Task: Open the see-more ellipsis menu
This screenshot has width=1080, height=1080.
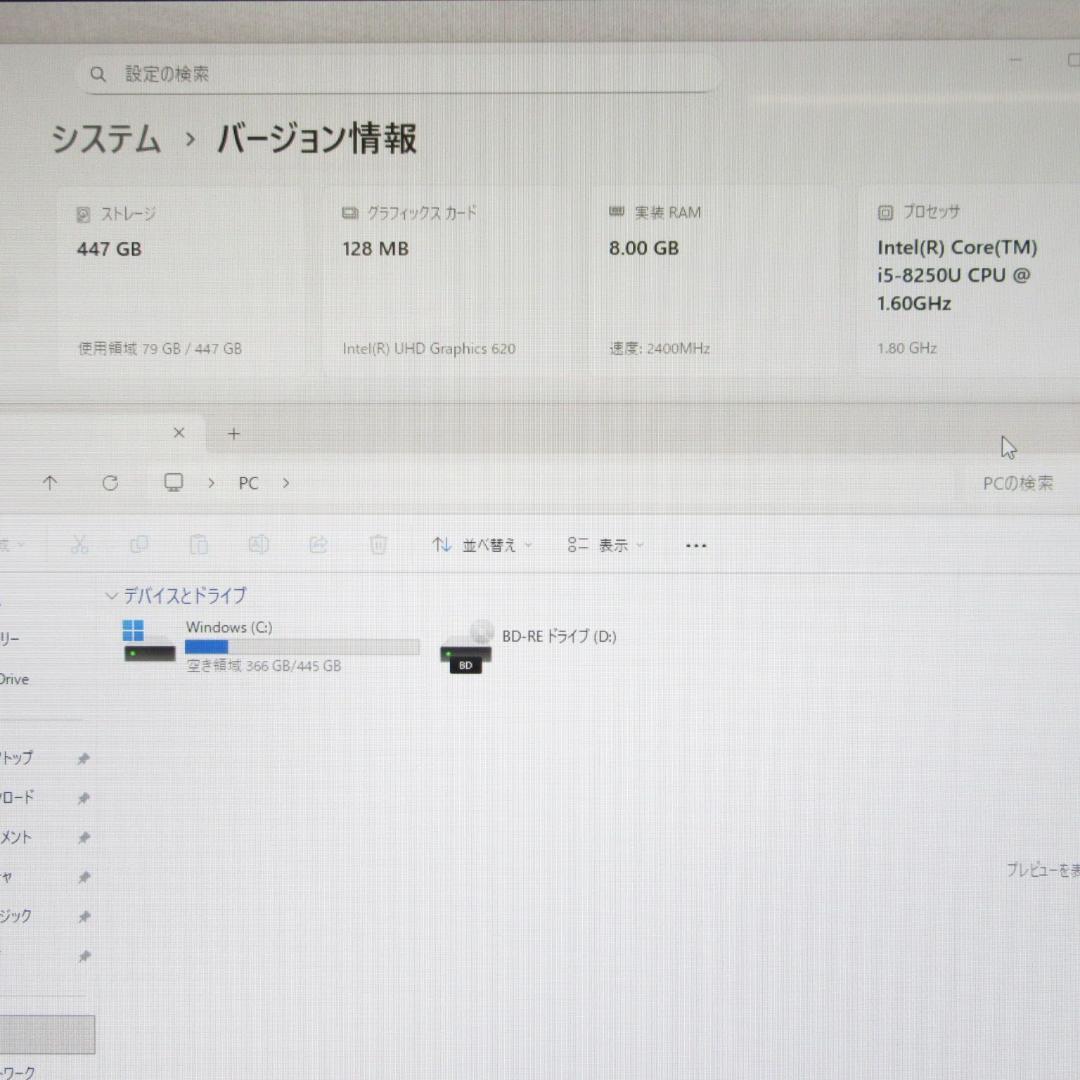Action: pyautogui.click(x=696, y=545)
